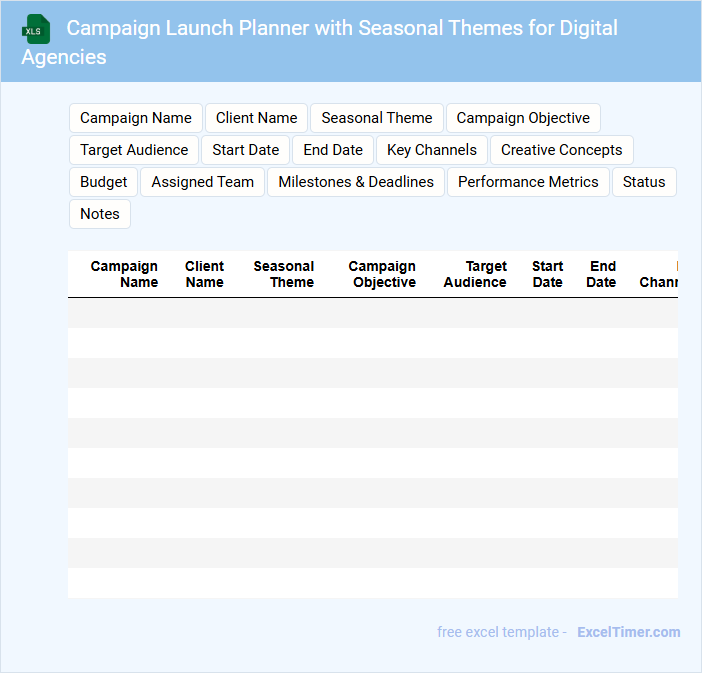This screenshot has width=702, height=673.
Task: Select the Performance Metrics tag
Action: point(528,182)
